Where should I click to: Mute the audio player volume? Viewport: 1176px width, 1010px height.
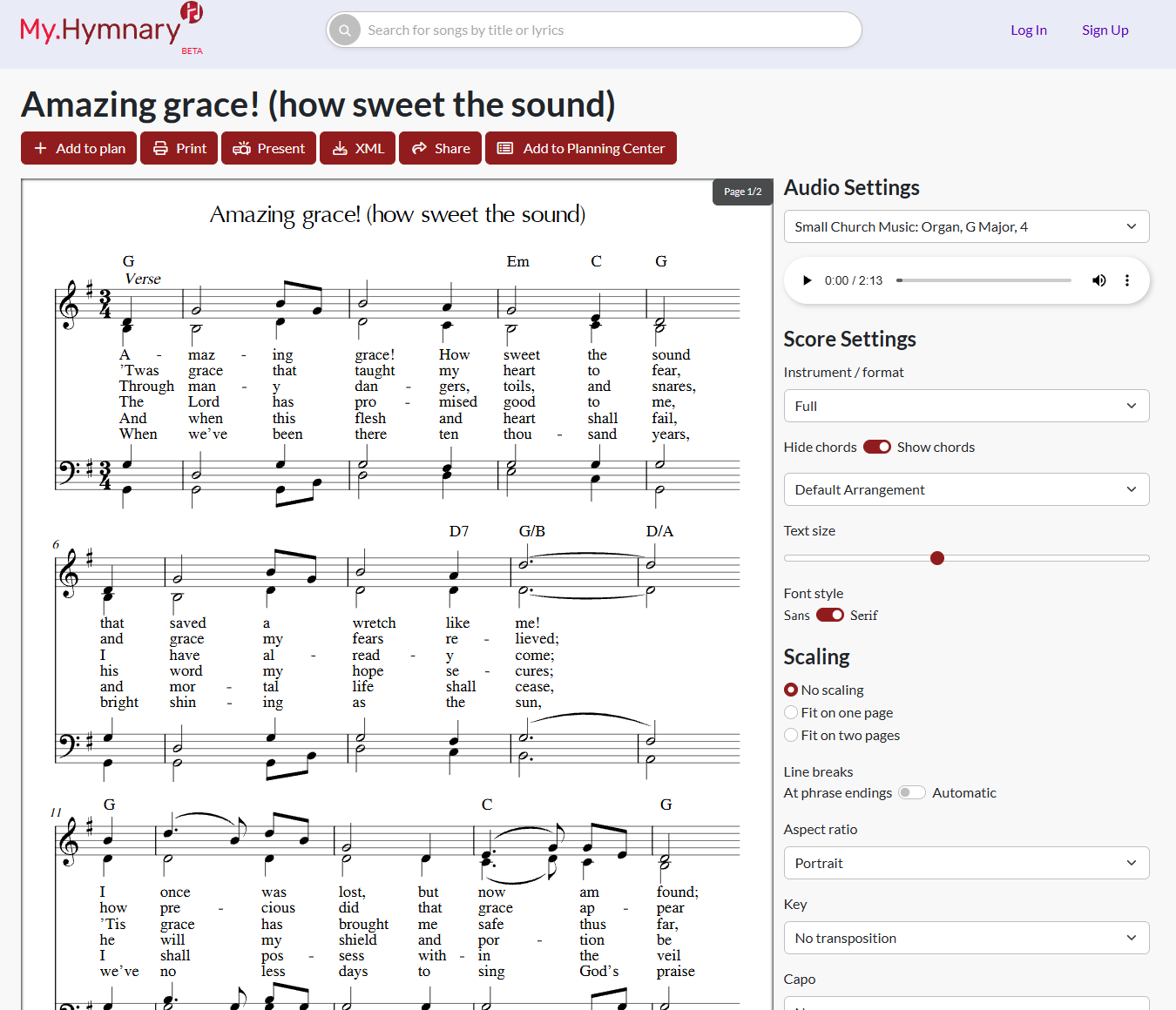pos(1098,280)
